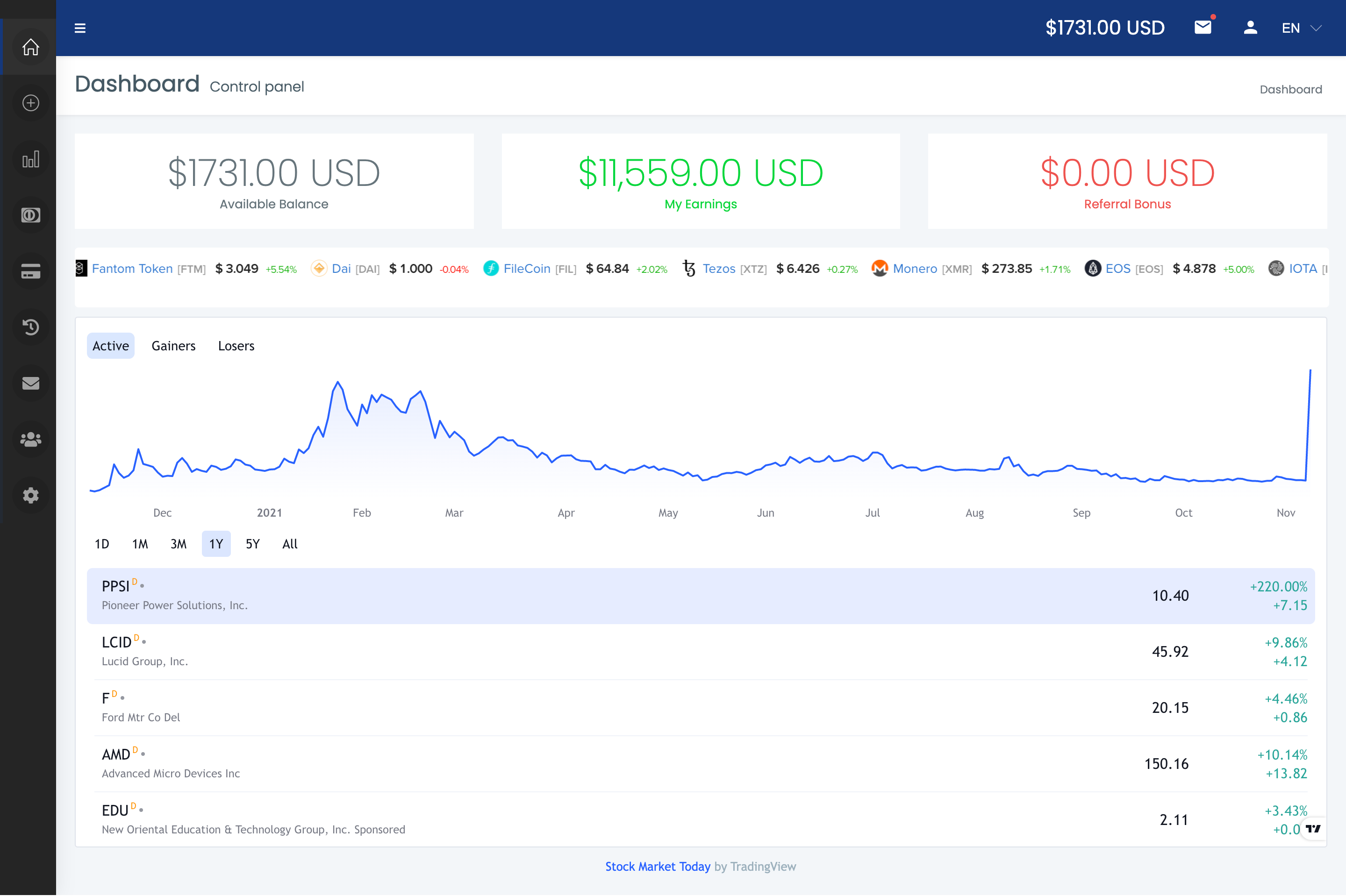Click the header balance $1731.00 USD
The height and width of the screenshot is (896, 1346).
pyautogui.click(x=1105, y=28)
